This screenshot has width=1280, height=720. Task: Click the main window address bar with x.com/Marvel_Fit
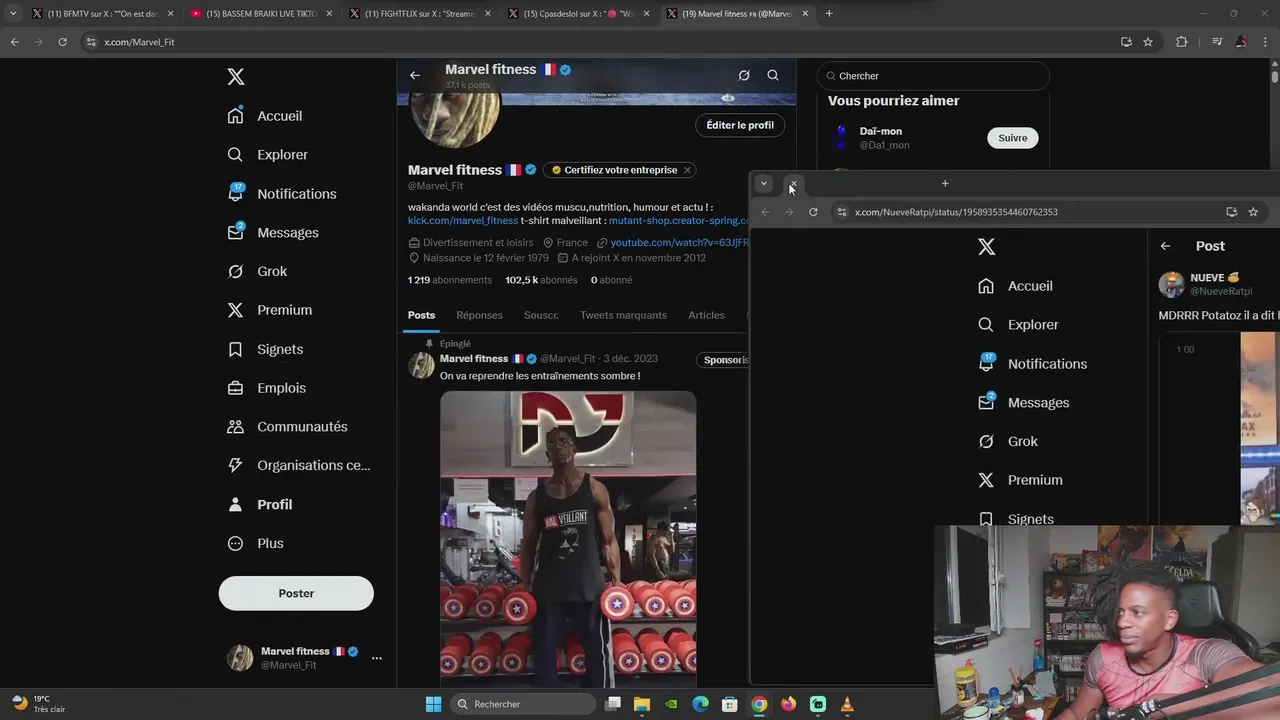[600, 42]
